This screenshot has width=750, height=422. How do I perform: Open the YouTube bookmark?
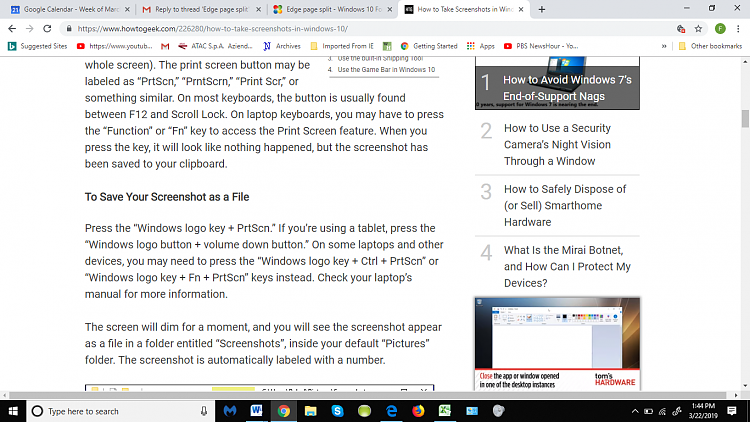pos(115,46)
